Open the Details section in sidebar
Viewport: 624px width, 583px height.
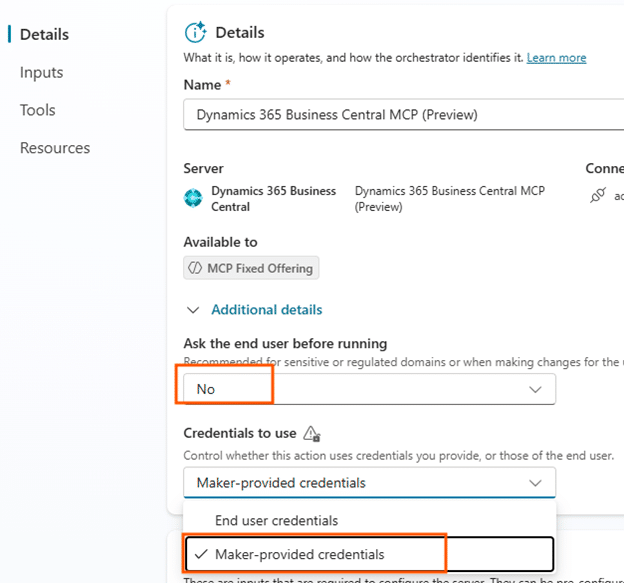(44, 35)
